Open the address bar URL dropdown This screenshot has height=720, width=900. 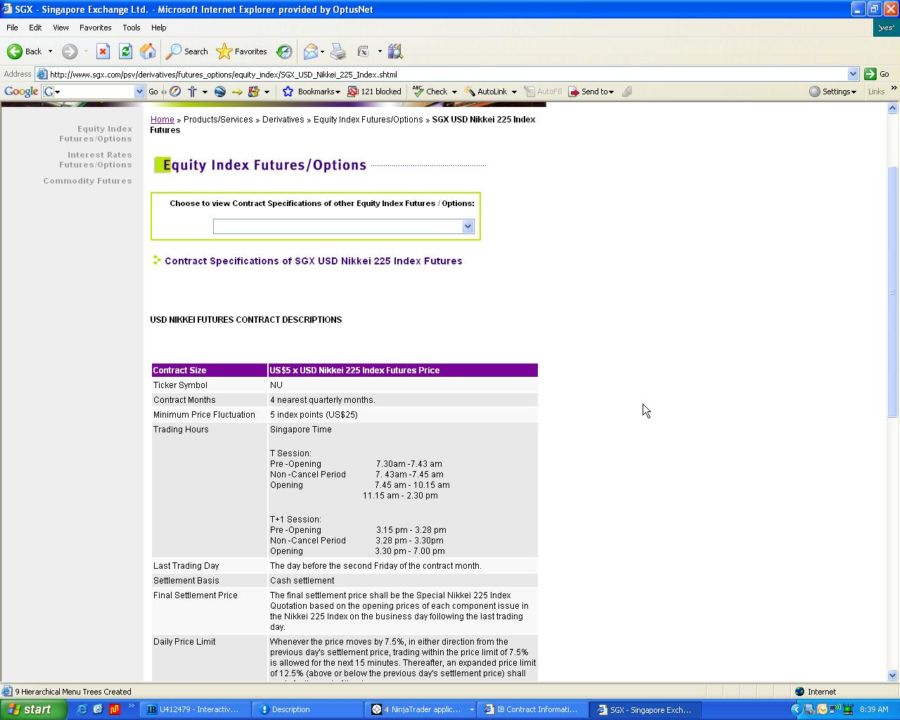point(852,74)
